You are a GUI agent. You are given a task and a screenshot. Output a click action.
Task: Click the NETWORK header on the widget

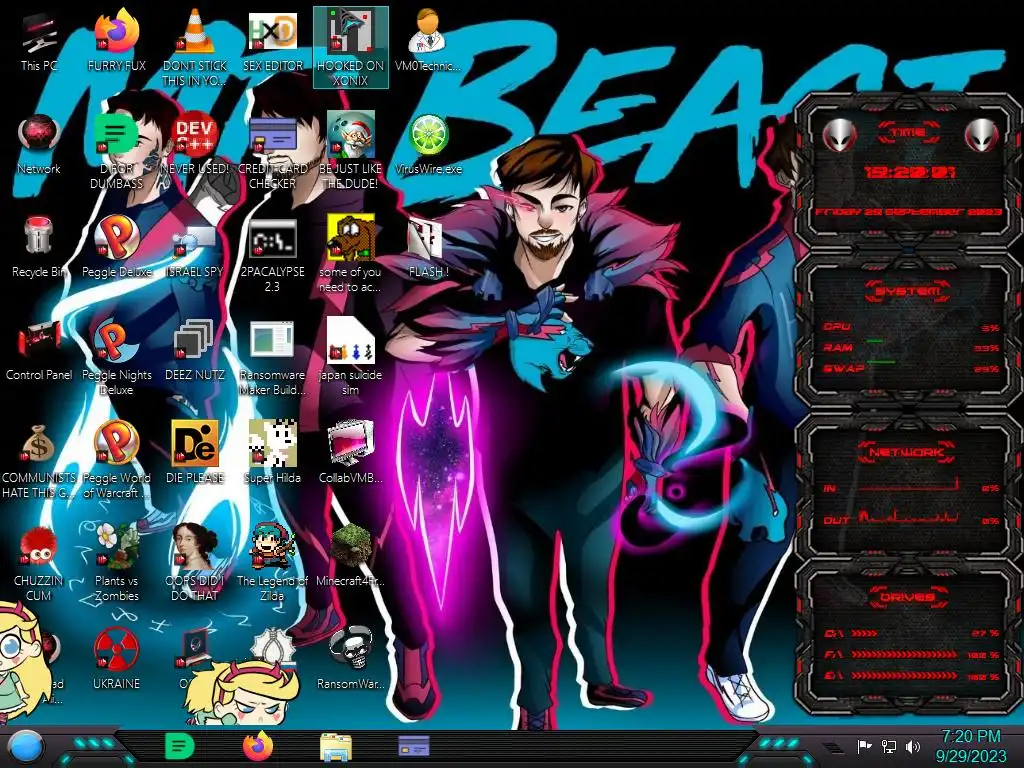click(908, 451)
